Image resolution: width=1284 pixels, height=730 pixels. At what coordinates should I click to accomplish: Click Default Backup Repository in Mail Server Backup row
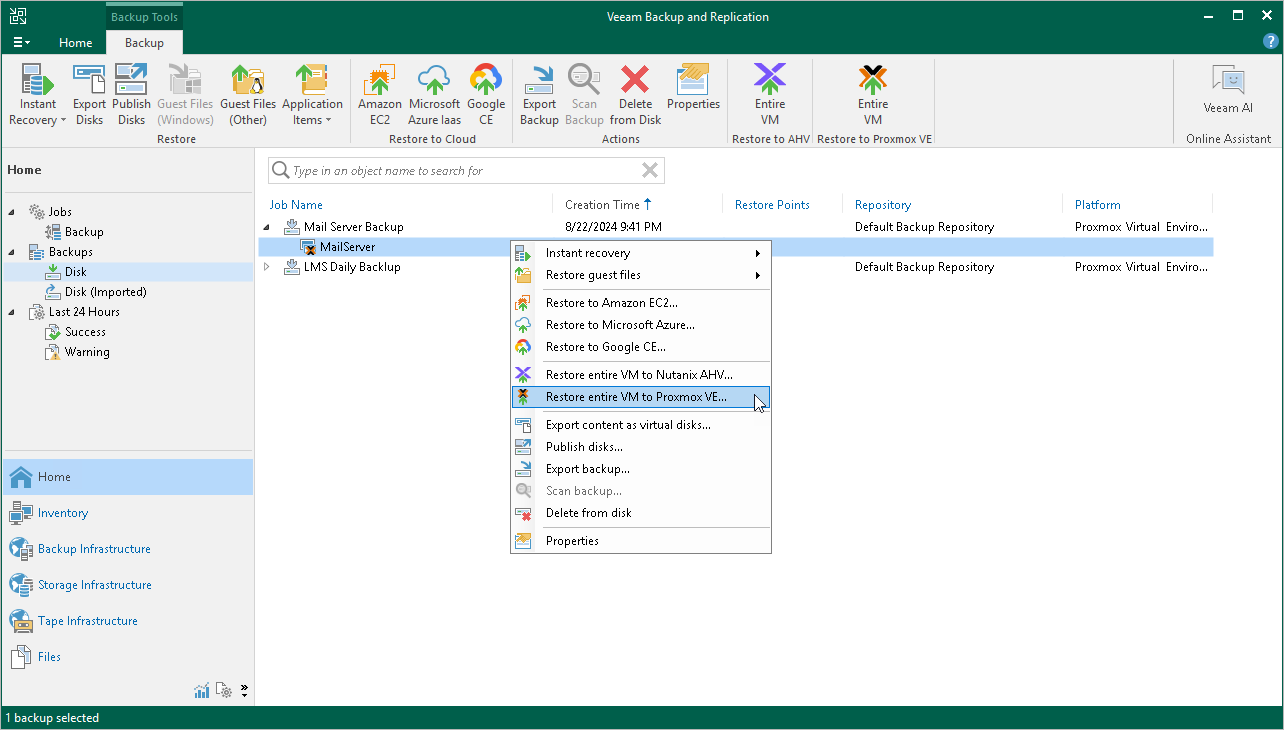point(924,227)
